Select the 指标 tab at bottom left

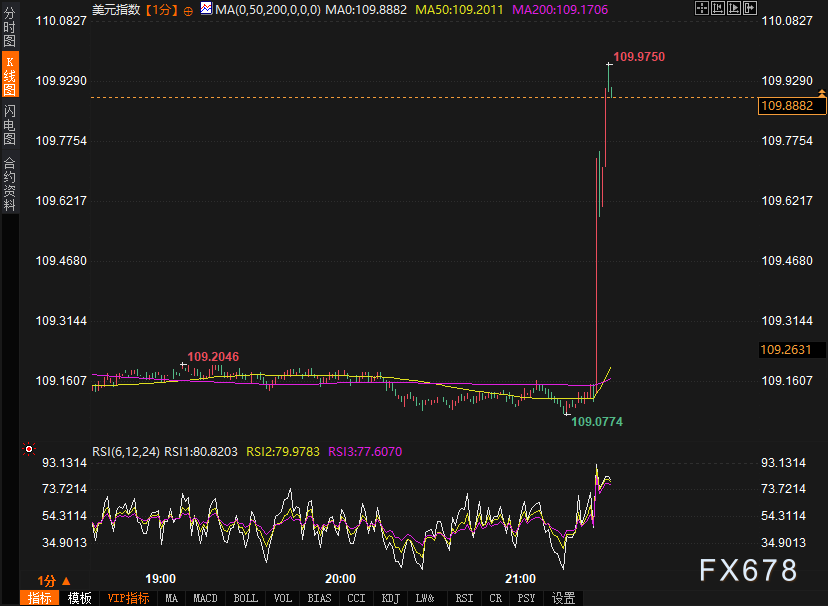[x=40, y=598]
